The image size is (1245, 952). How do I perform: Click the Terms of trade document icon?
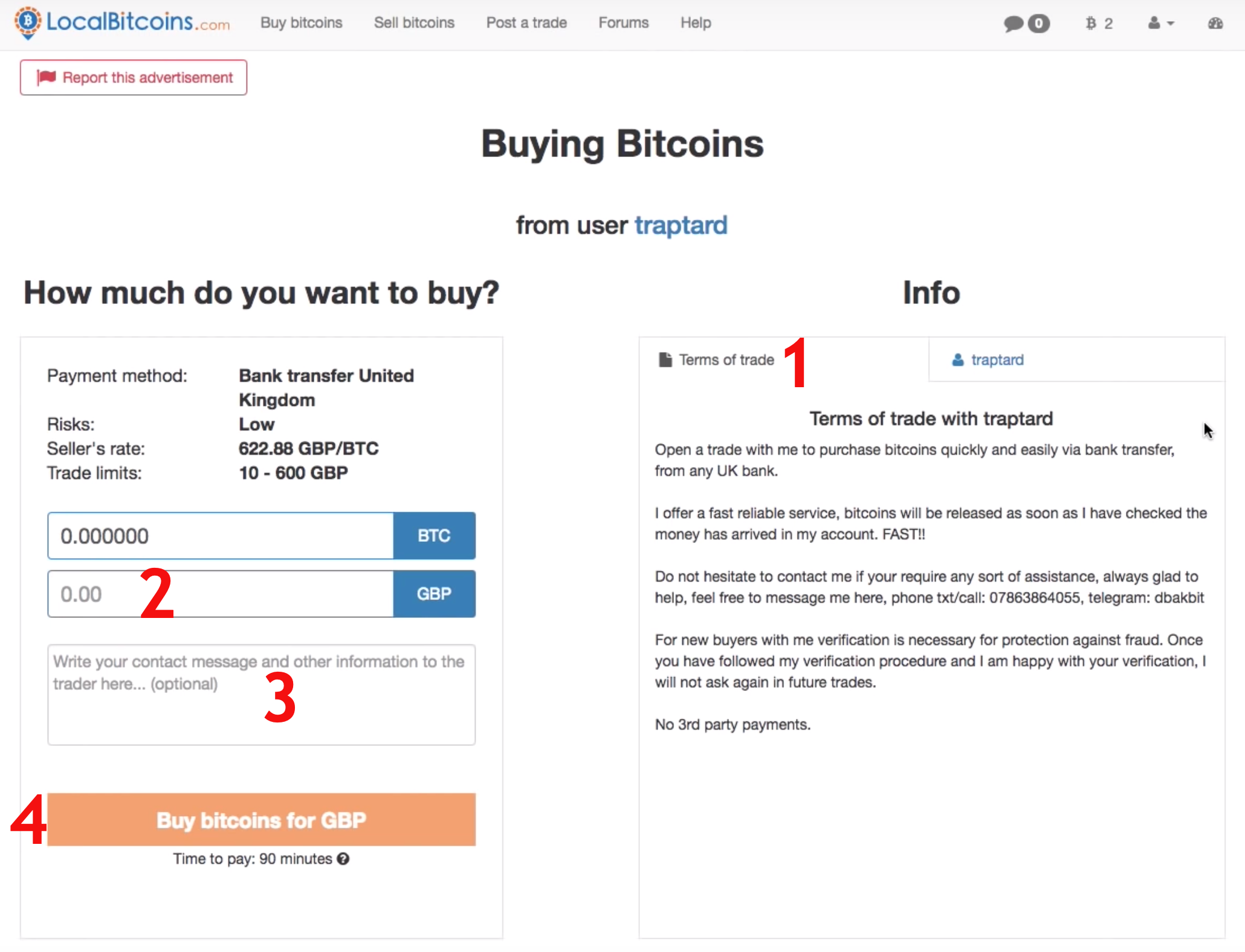(665, 360)
